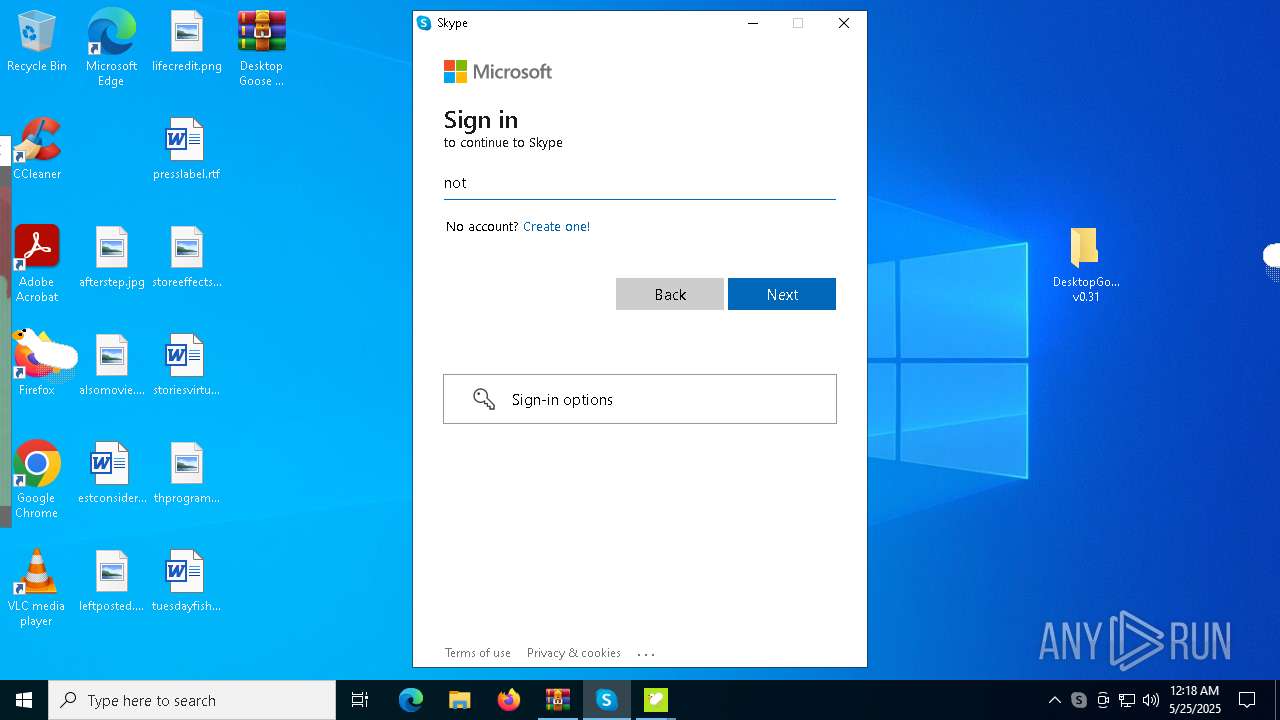Open the volume control in tray
The image size is (1280, 720).
pos(1151,700)
